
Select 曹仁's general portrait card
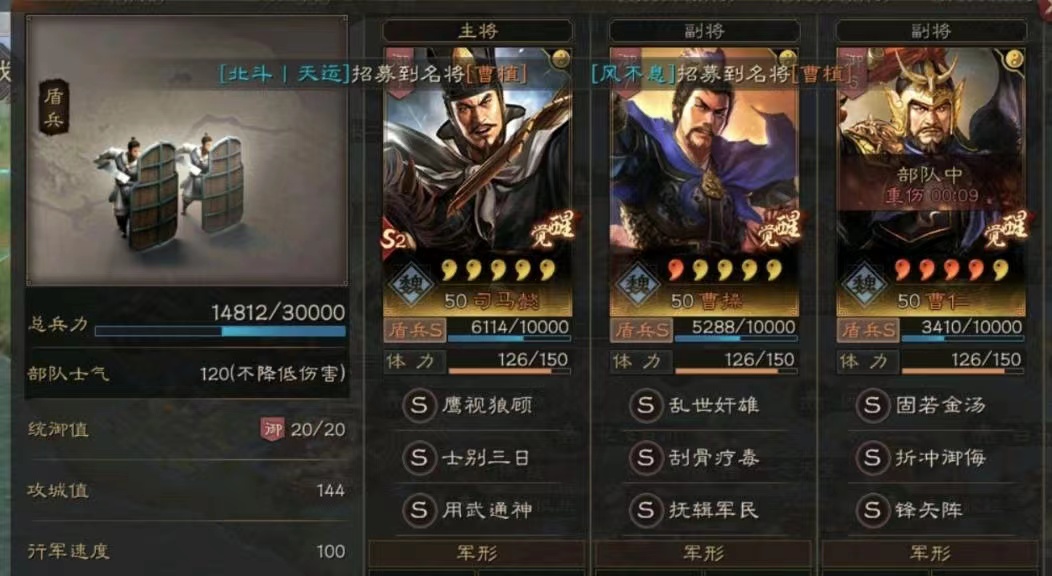tap(931, 181)
